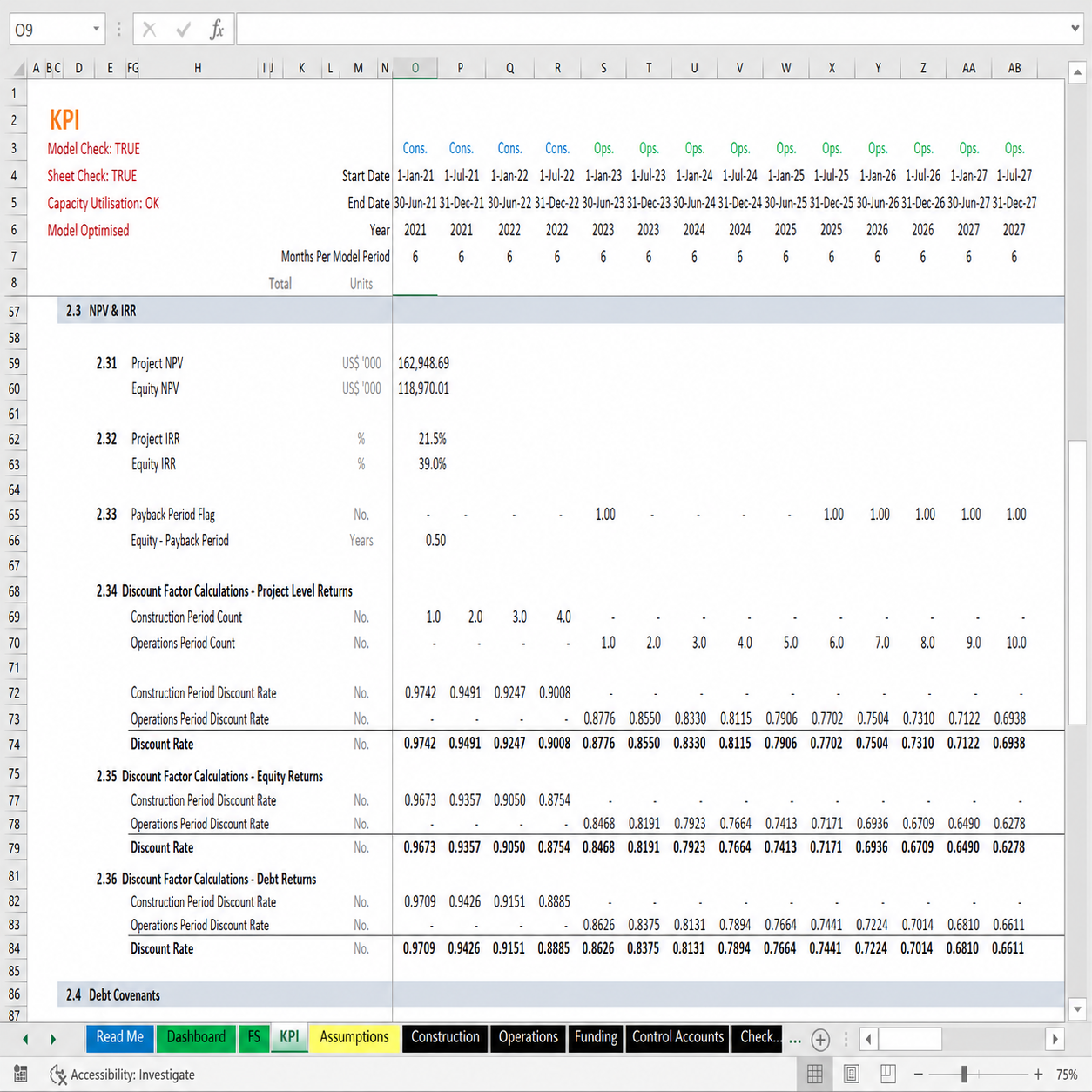Switch to Page Break Preview icon
Image resolution: width=1092 pixels, height=1092 pixels.
click(x=888, y=1075)
